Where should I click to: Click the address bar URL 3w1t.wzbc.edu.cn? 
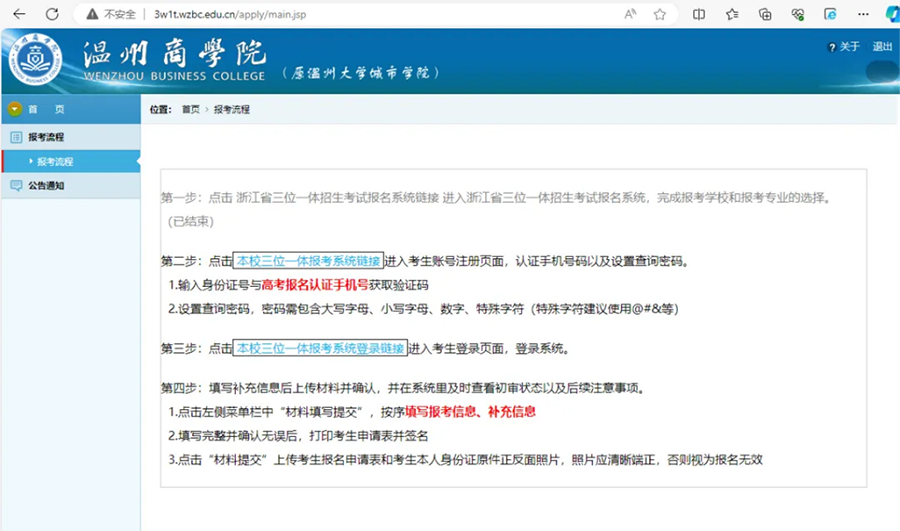tap(230, 14)
